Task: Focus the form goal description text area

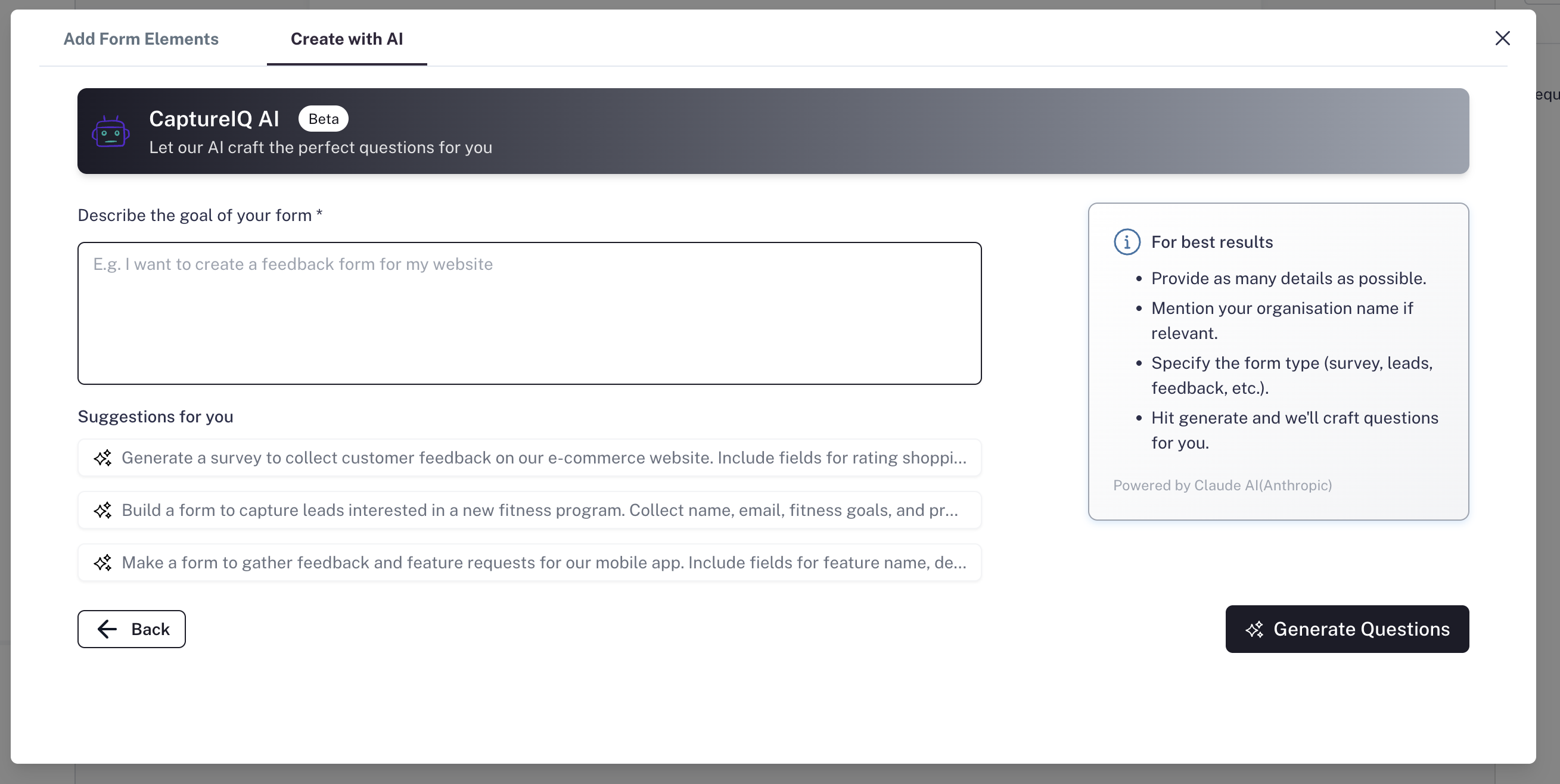Action: pos(529,313)
